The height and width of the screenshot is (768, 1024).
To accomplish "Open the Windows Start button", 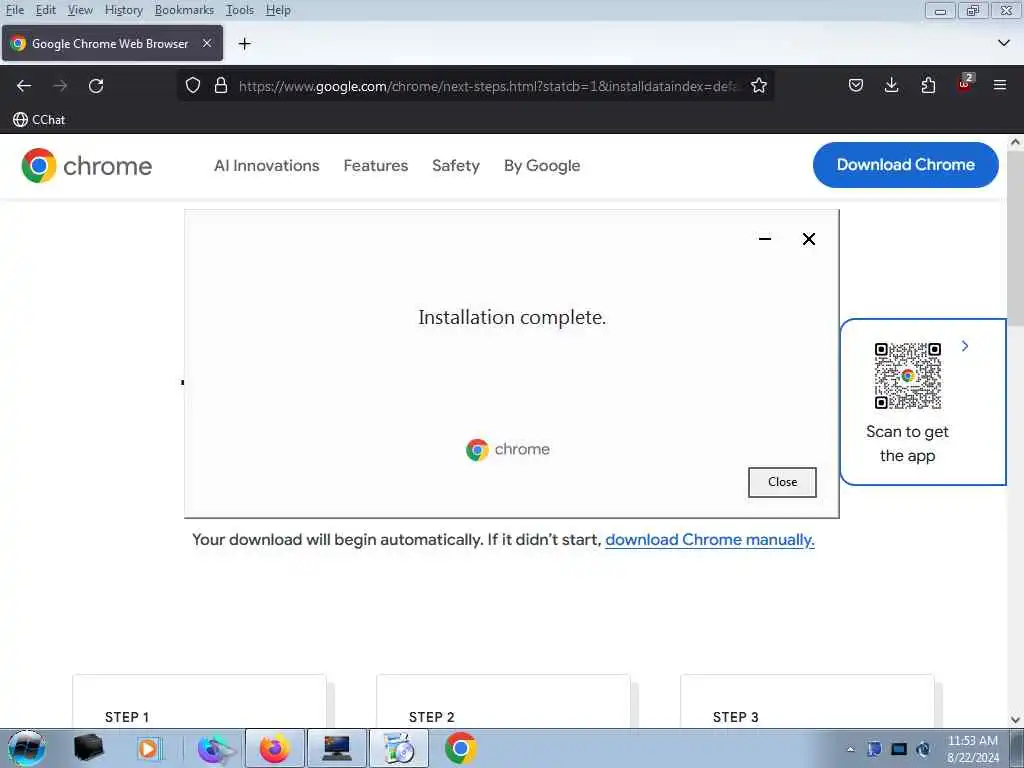I will coord(27,748).
